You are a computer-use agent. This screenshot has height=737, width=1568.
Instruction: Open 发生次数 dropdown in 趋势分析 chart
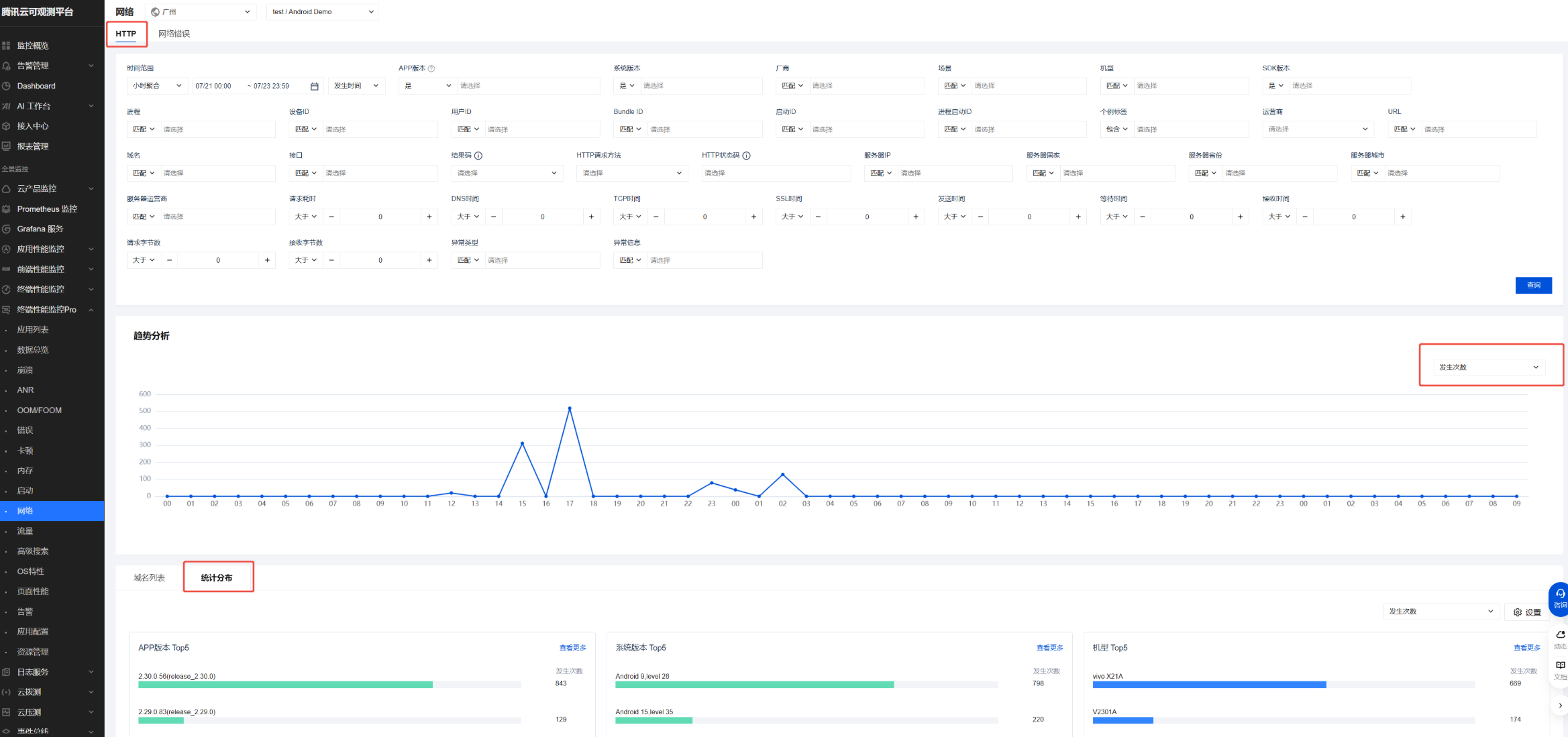(x=1488, y=367)
